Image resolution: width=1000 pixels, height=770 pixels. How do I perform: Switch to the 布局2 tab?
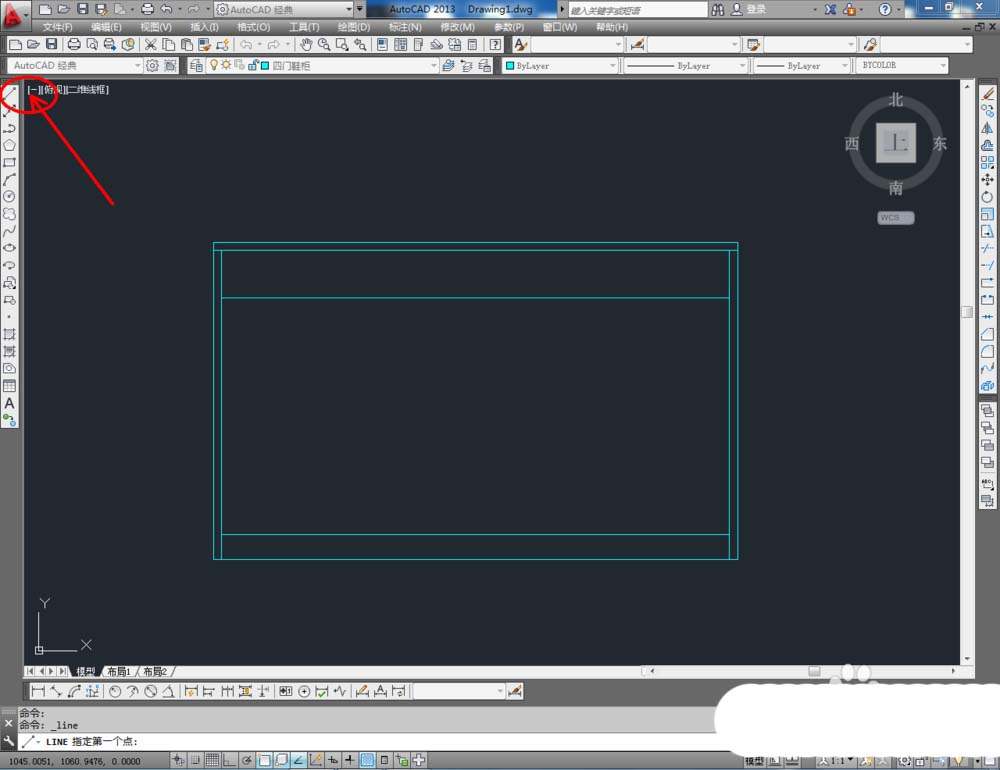coord(155,671)
